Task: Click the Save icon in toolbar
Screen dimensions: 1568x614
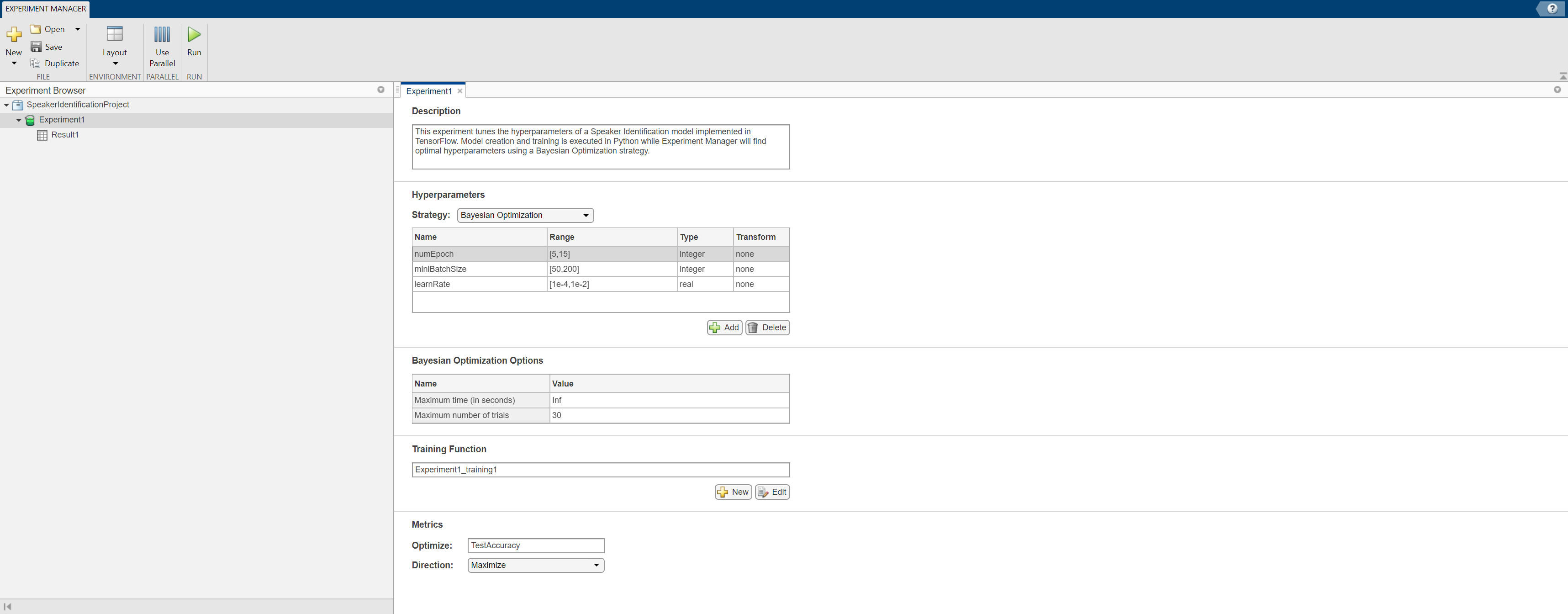Action: [37, 47]
